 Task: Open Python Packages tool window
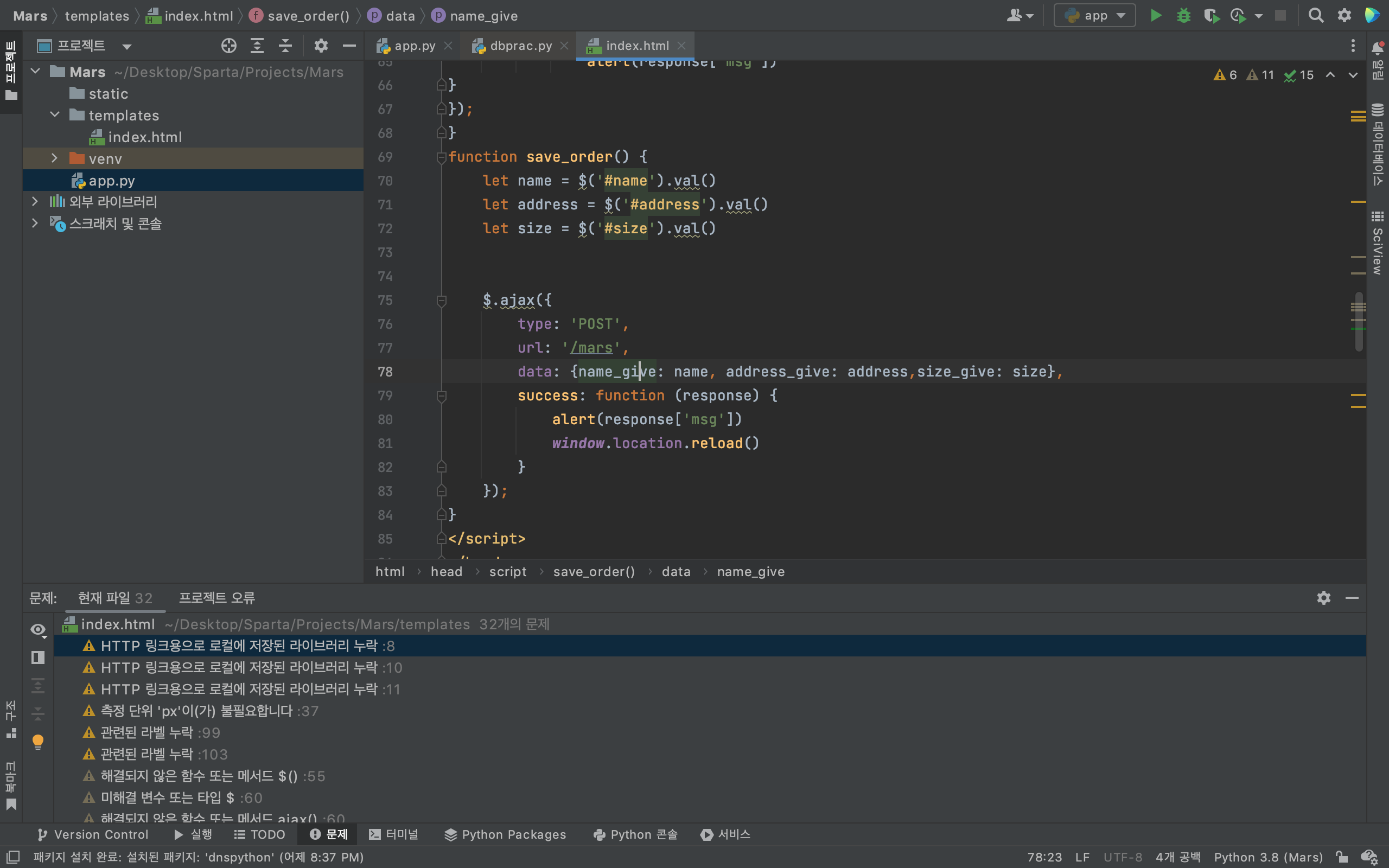pyautogui.click(x=505, y=834)
